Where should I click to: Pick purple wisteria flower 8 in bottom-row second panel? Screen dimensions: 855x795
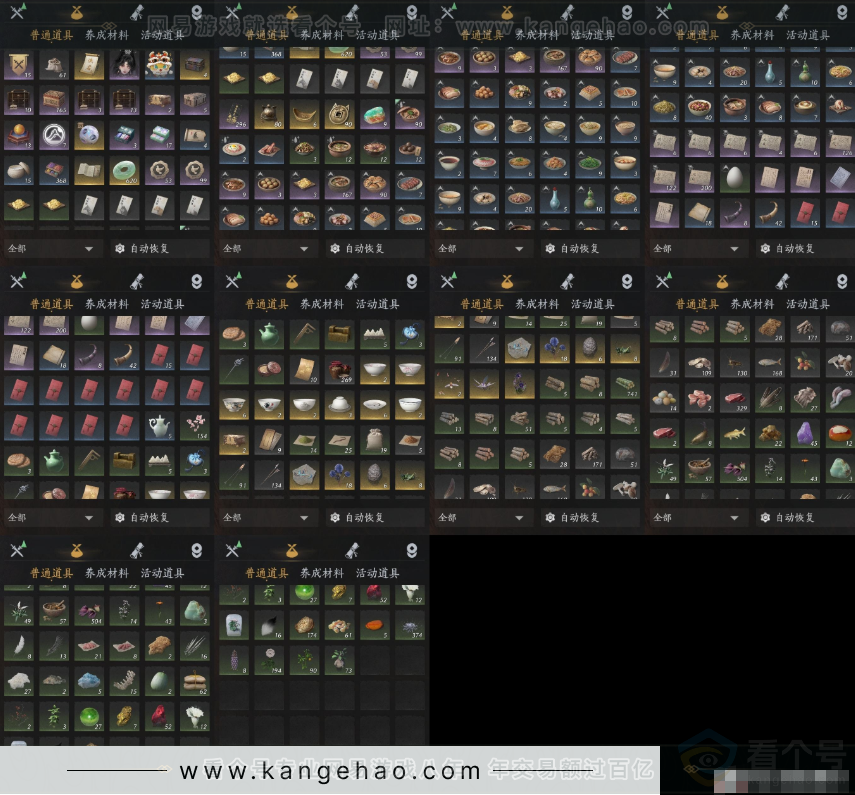[234, 661]
